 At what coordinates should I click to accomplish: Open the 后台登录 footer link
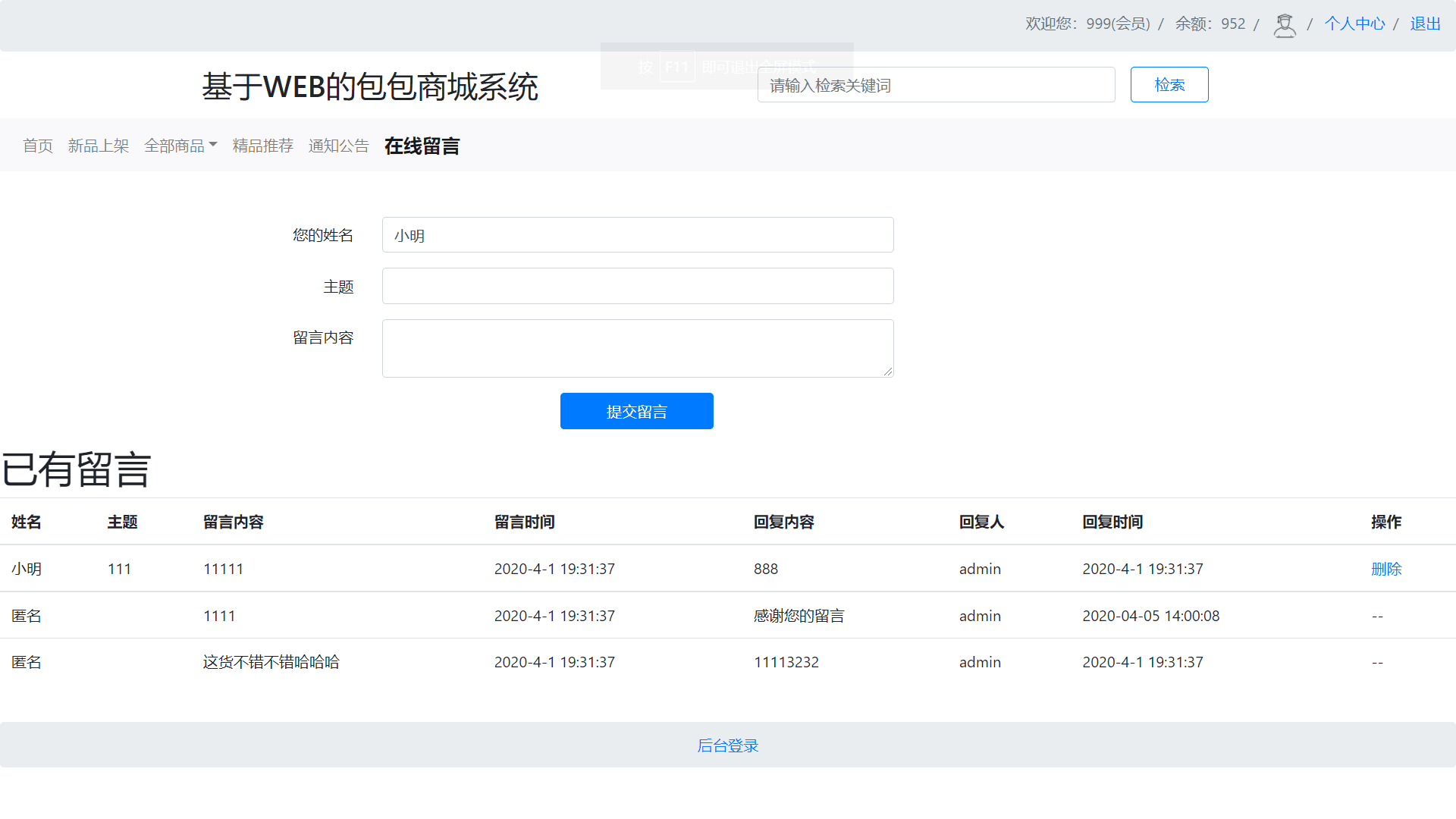tap(728, 745)
